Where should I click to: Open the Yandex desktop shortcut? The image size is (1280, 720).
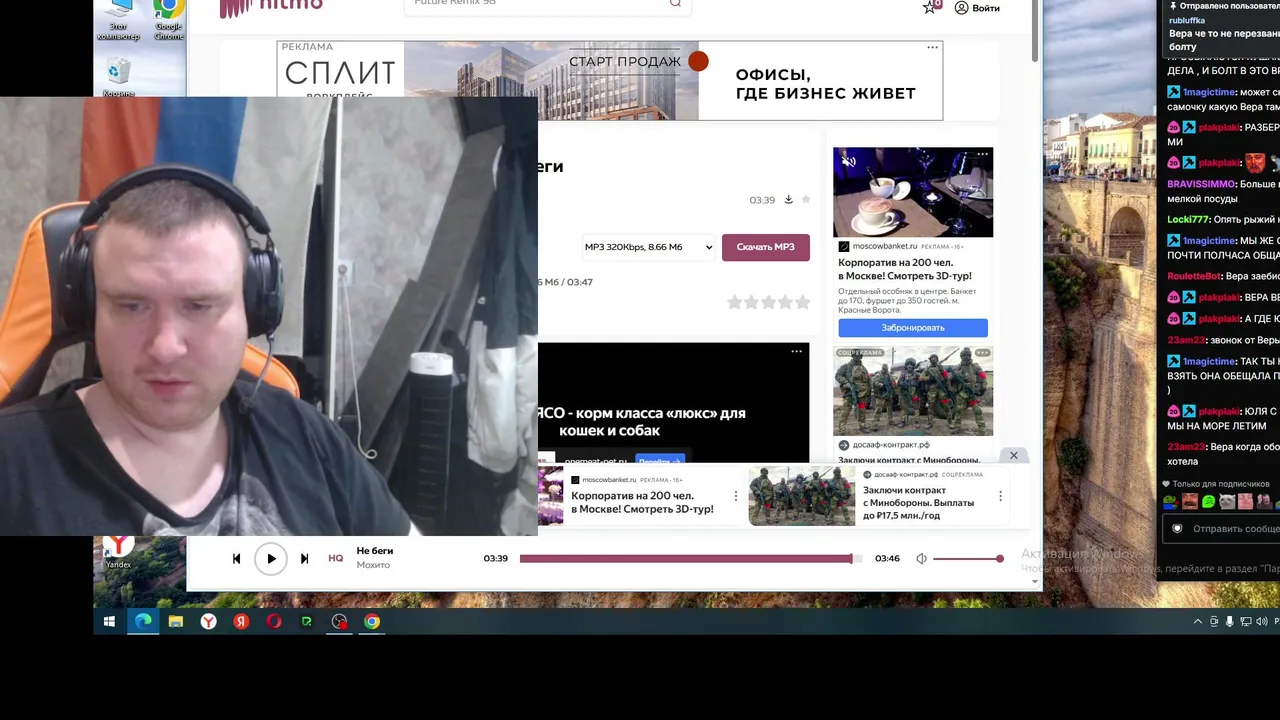coord(118,551)
